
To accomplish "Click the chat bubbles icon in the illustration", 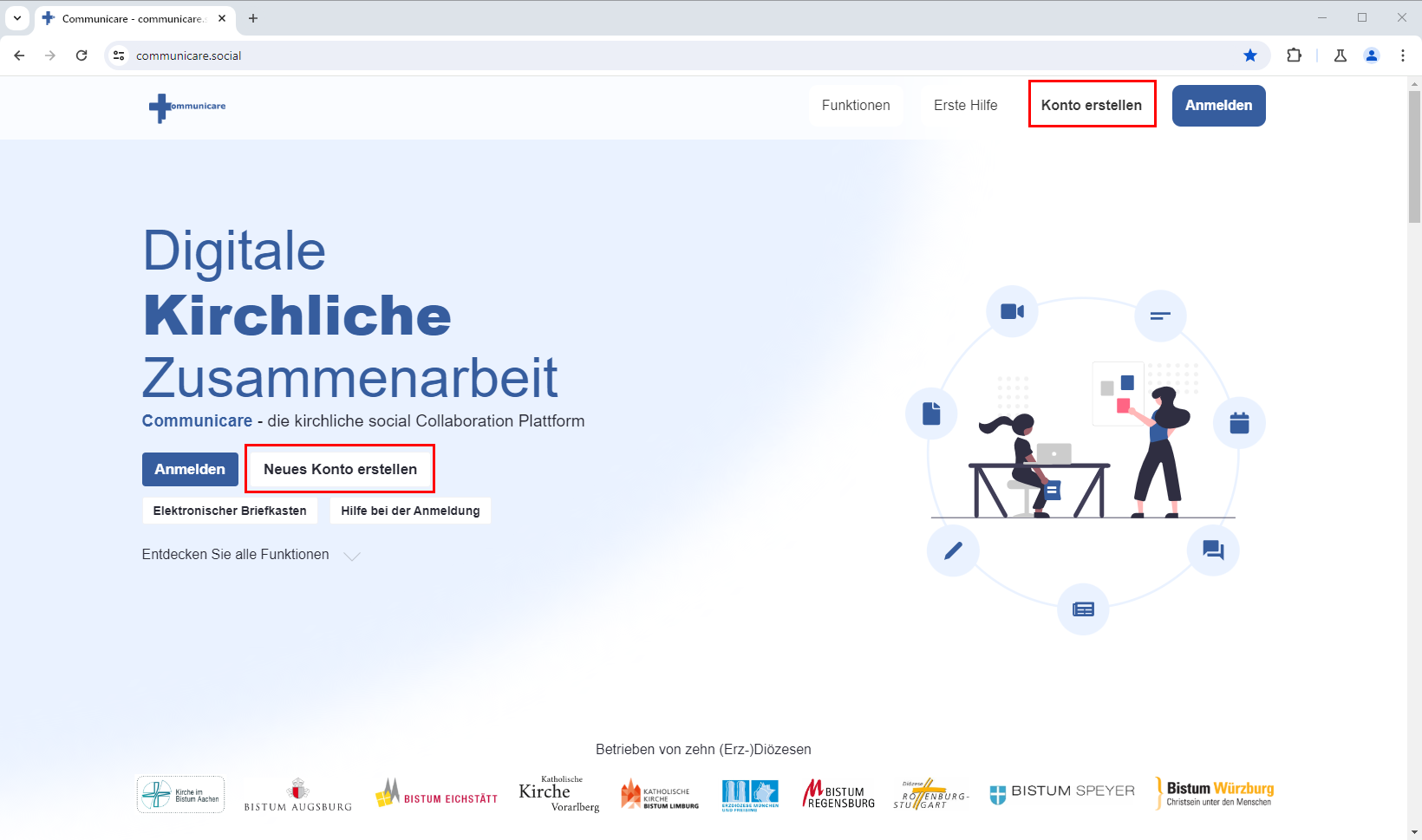I will pyautogui.click(x=1213, y=550).
